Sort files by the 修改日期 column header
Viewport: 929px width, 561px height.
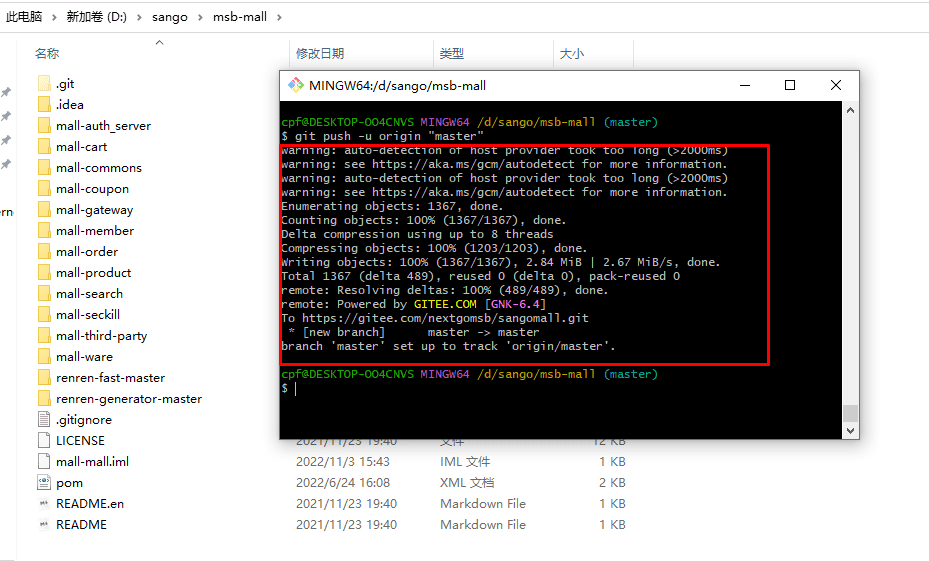point(320,53)
